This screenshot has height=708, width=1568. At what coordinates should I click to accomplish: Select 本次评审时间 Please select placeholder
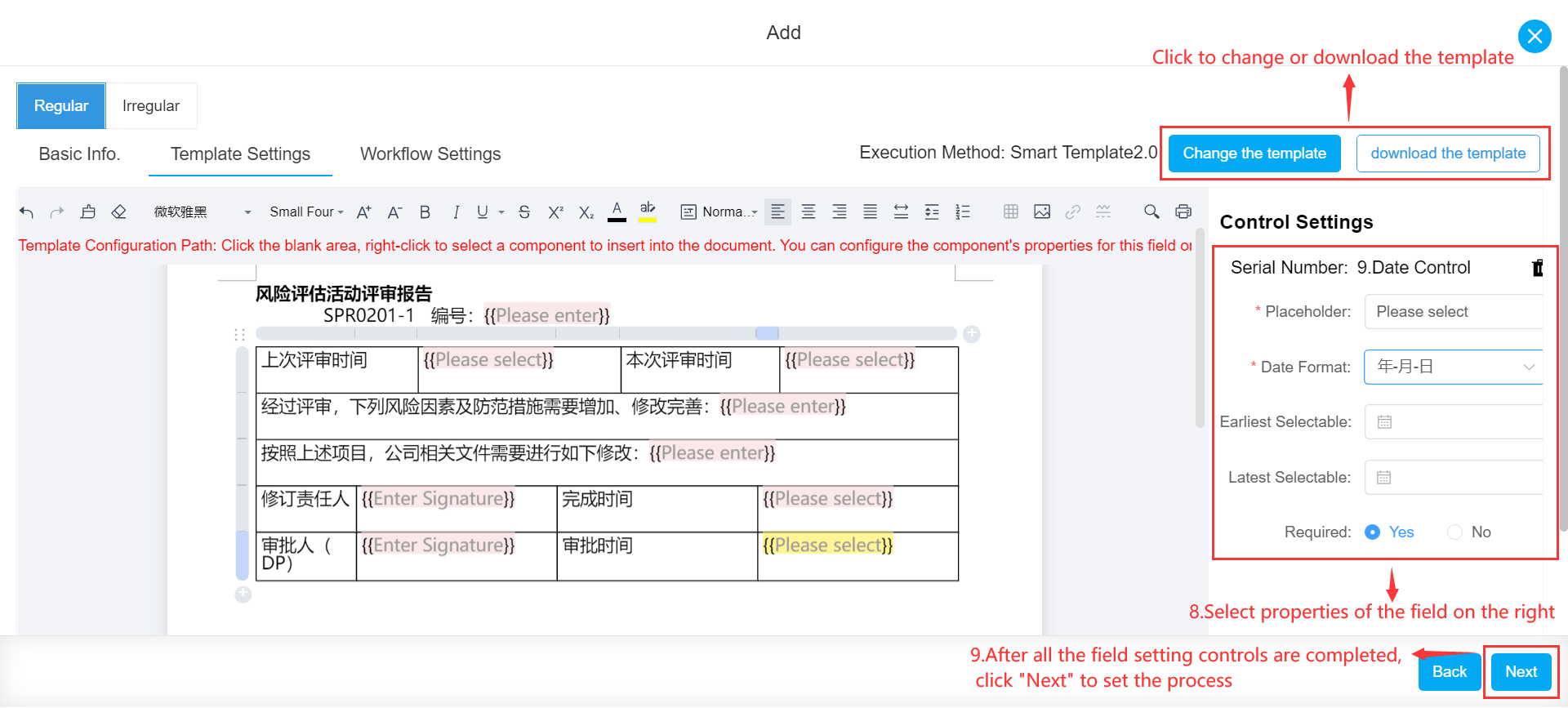pyautogui.click(x=849, y=360)
